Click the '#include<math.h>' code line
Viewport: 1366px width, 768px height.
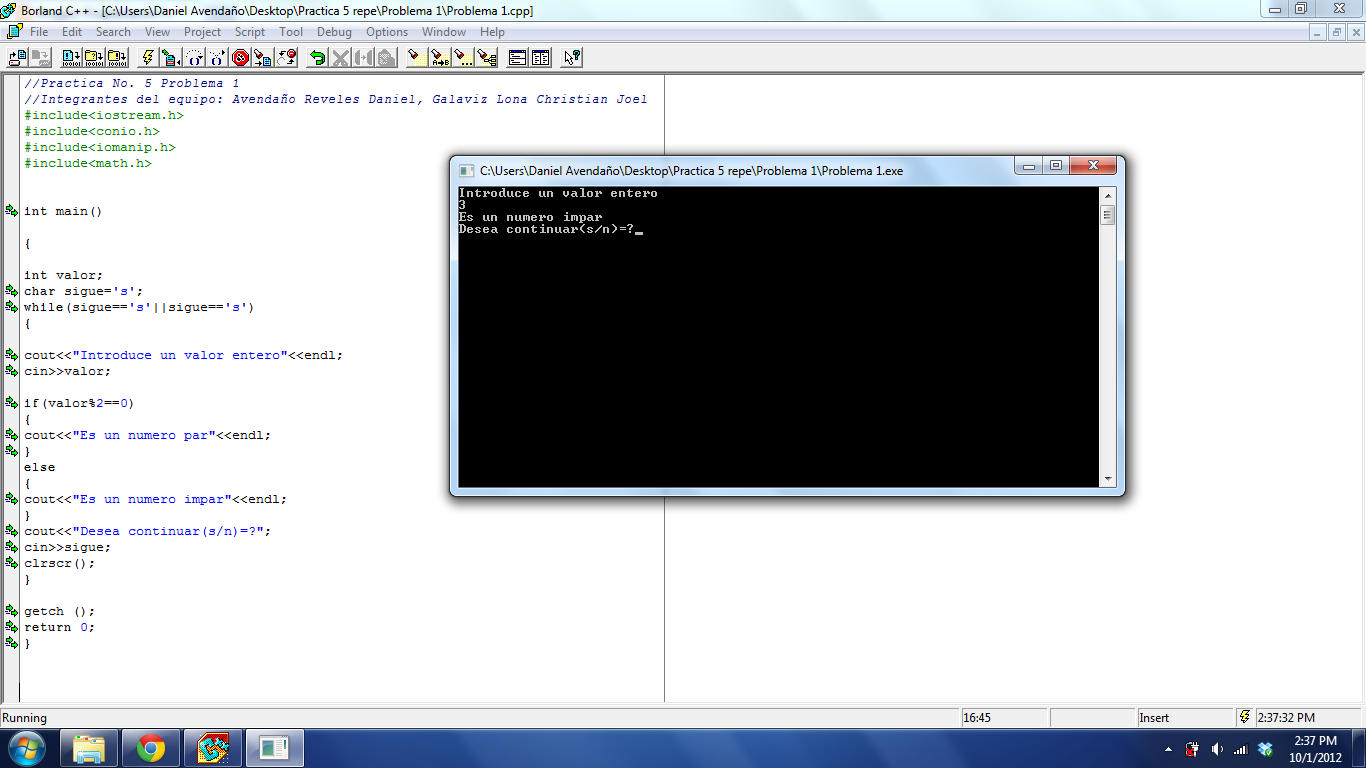click(x=88, y=163)
